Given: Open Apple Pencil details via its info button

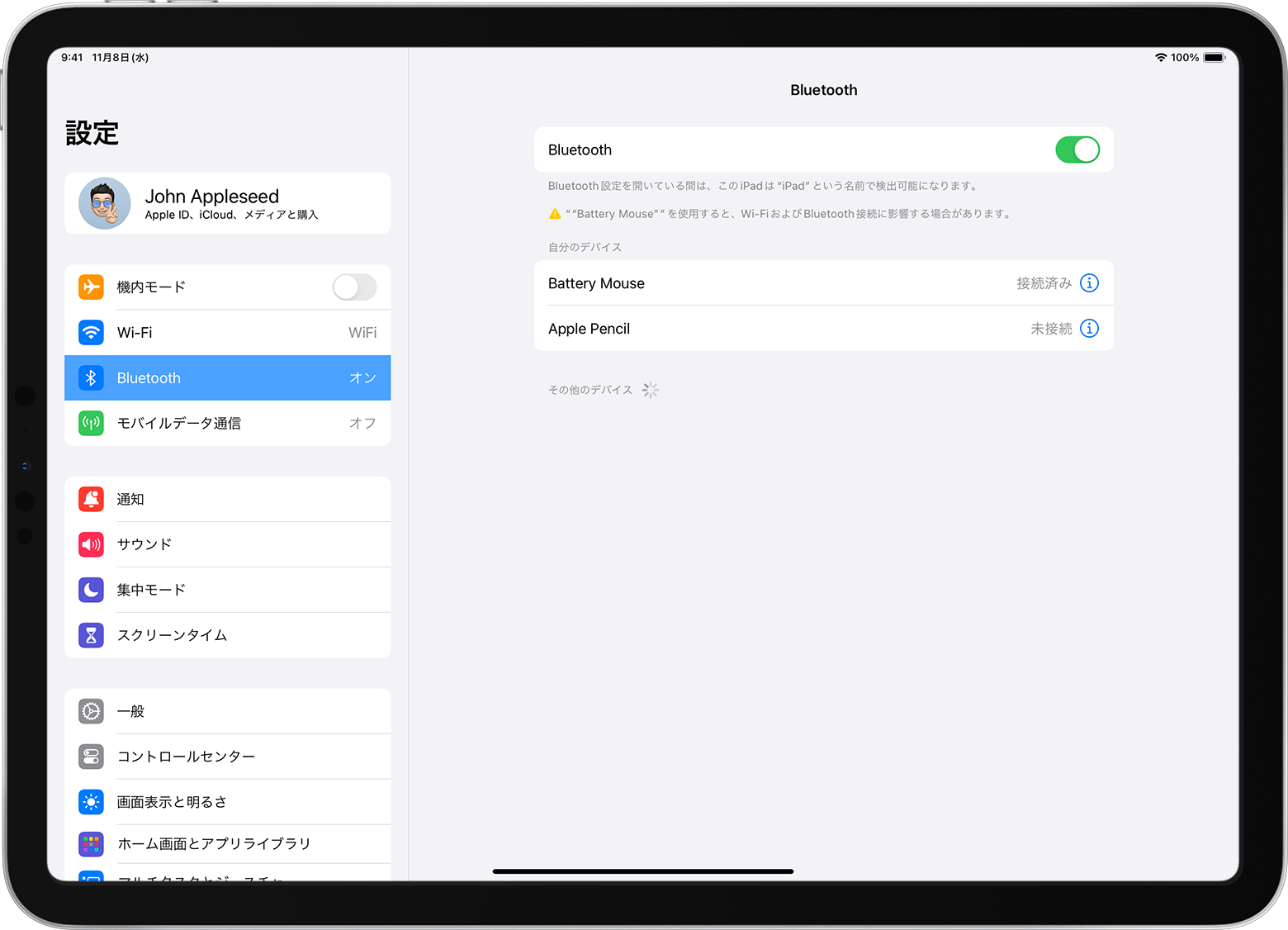Looking at the screenshot, I should (1090, 328).
